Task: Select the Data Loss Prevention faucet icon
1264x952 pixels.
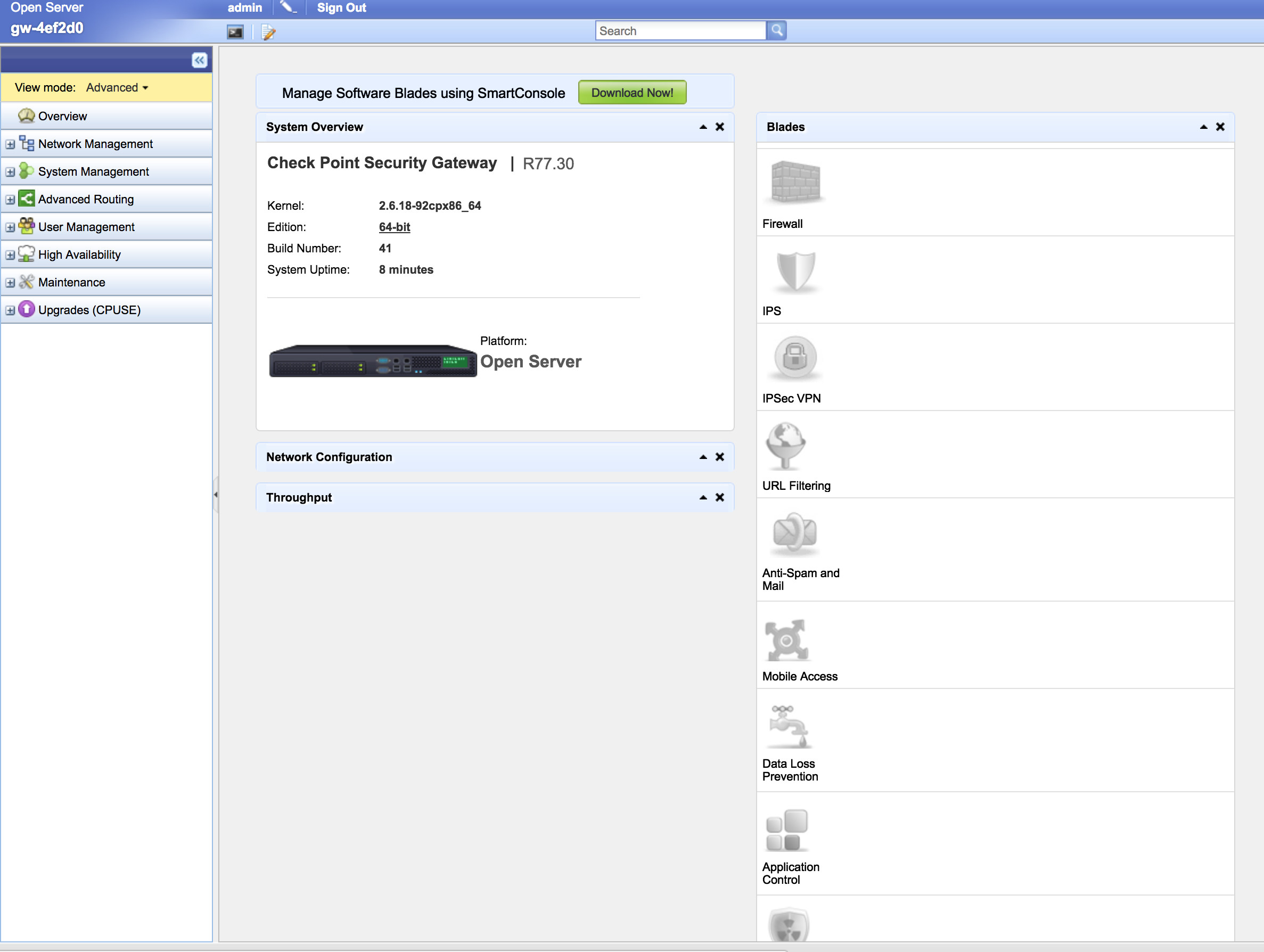Action: click(x=789, y=726)
